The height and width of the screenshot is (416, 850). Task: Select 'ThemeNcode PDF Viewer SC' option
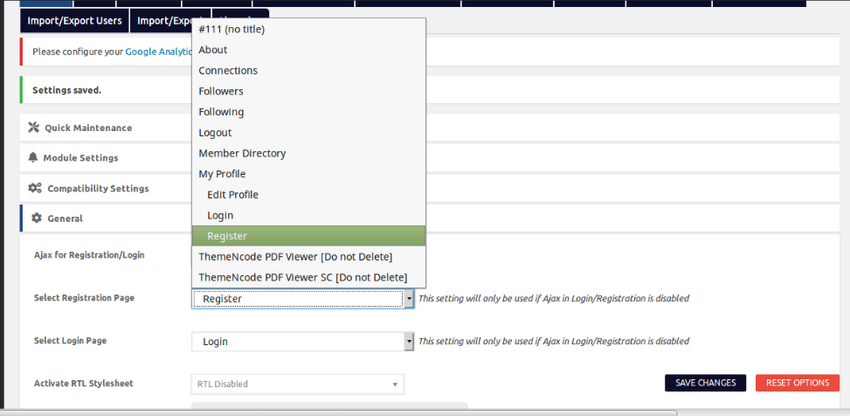[x=302, y=277]
